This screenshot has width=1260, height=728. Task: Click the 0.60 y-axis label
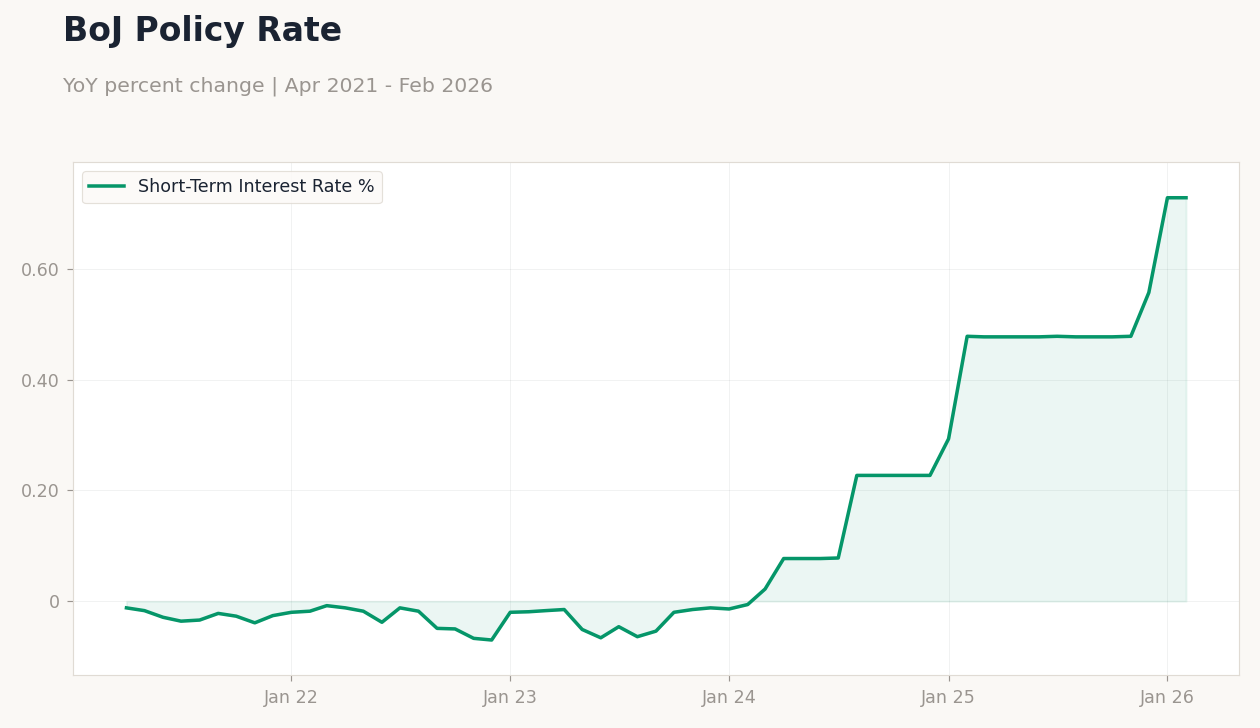click(40, 270)
